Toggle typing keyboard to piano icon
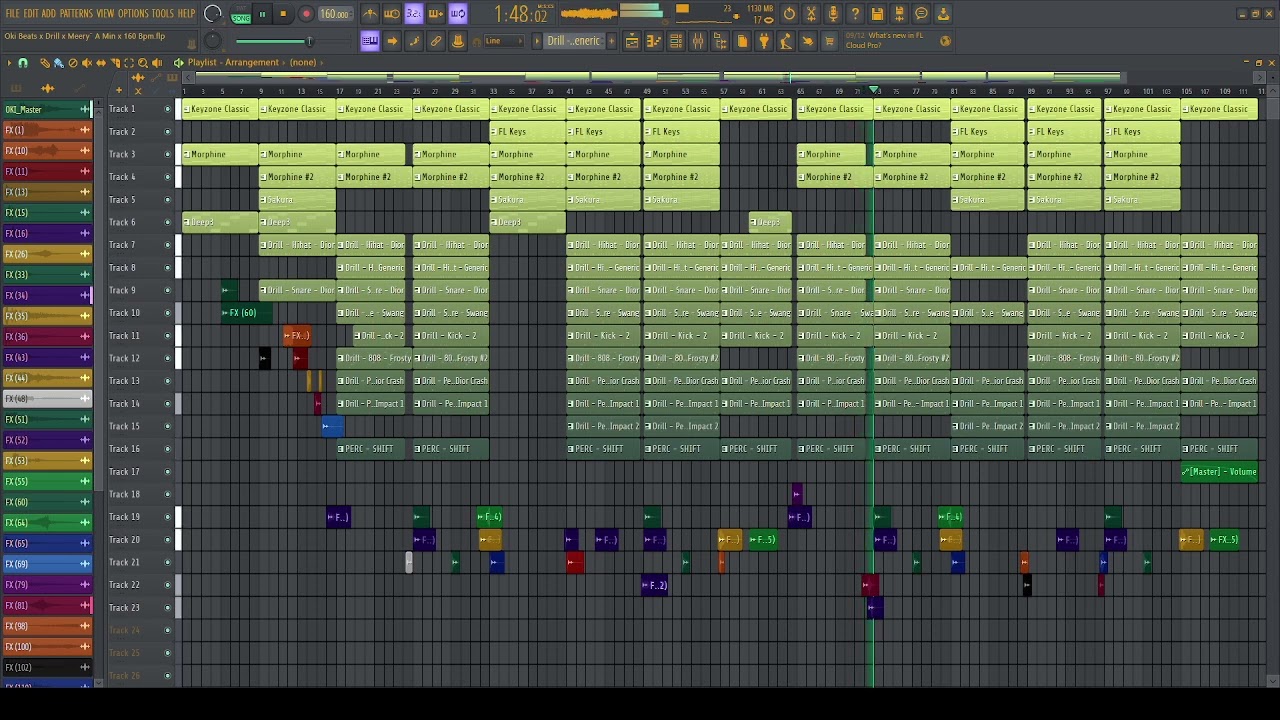1280x720 pixels. tap(370, 41)
